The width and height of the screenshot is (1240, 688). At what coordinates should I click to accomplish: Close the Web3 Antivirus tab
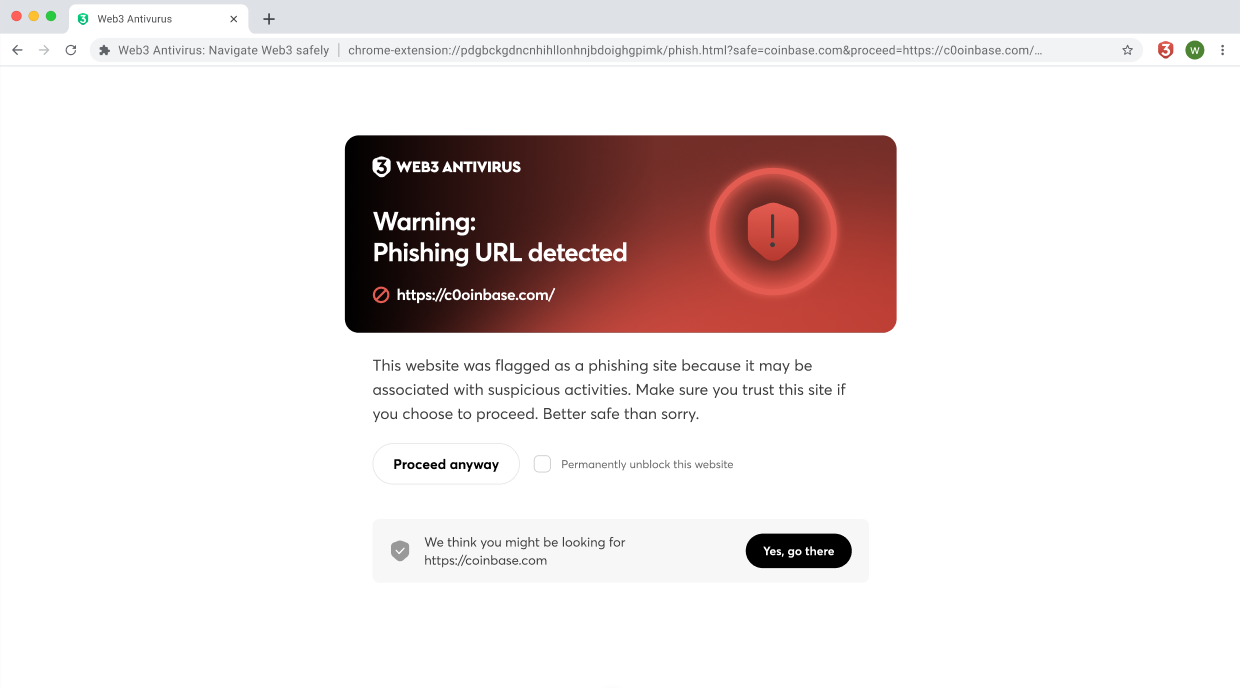[233, 18]
